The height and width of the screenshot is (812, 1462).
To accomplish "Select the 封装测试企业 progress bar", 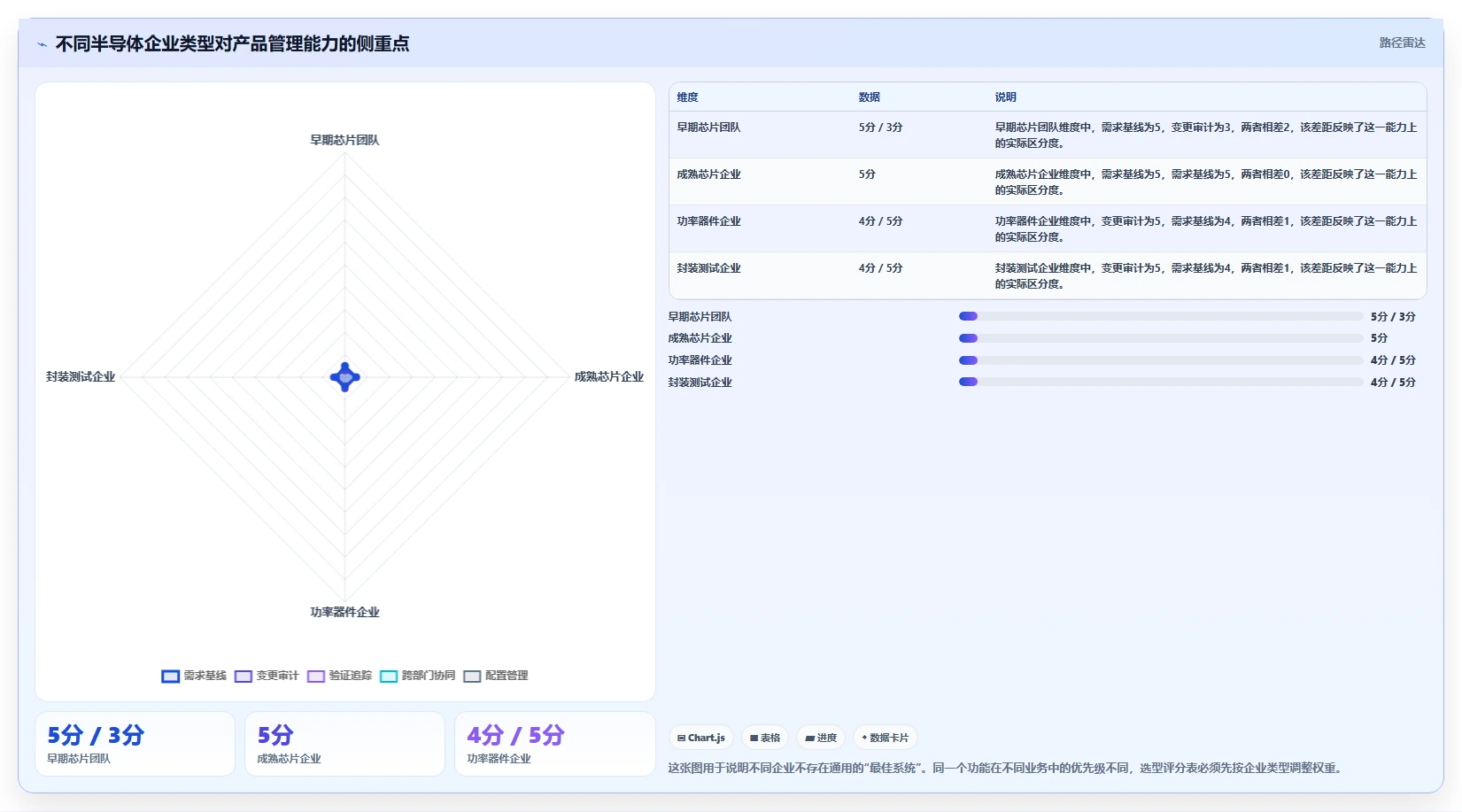I will [1161, 382].
